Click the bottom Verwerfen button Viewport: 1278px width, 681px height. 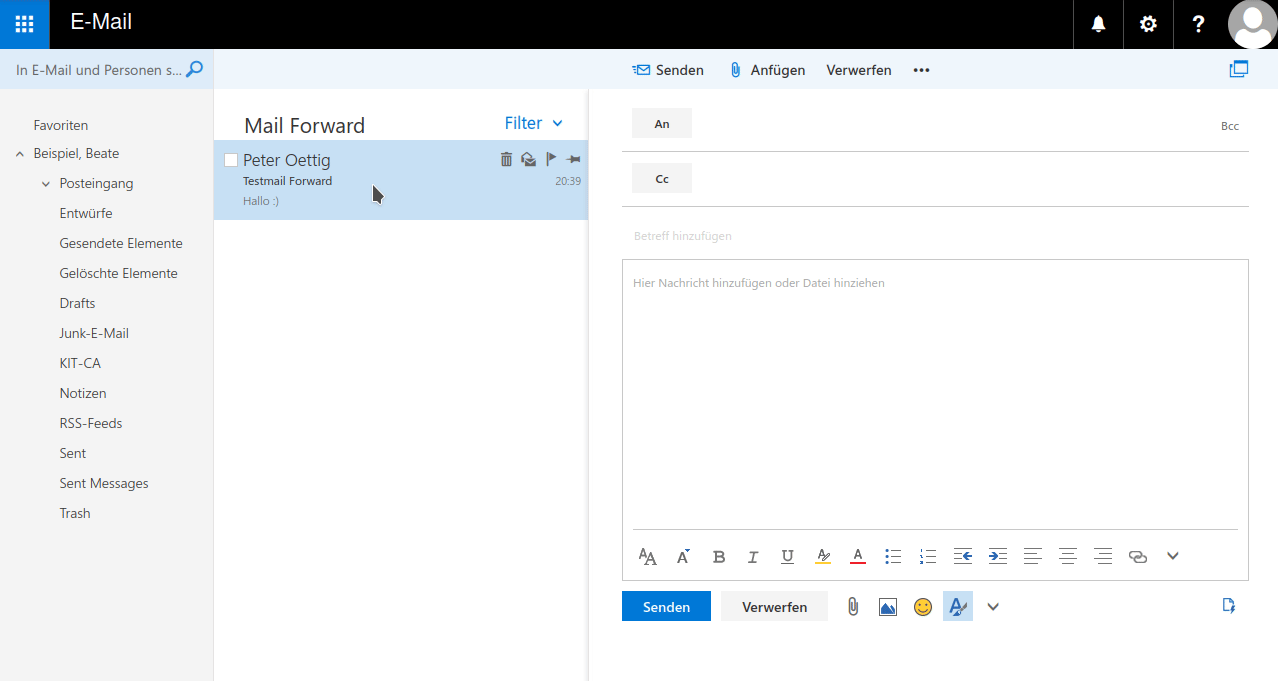[x=774, y=606]
